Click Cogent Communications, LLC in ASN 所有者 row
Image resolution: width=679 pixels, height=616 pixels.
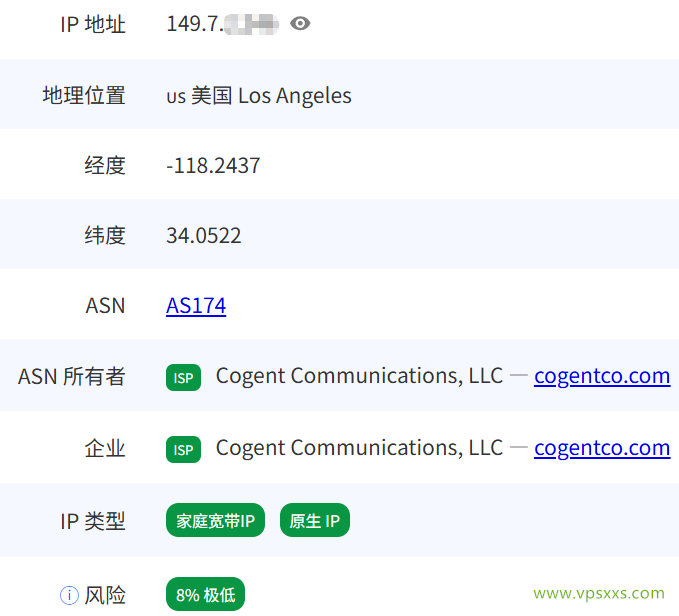pos(359,376)
